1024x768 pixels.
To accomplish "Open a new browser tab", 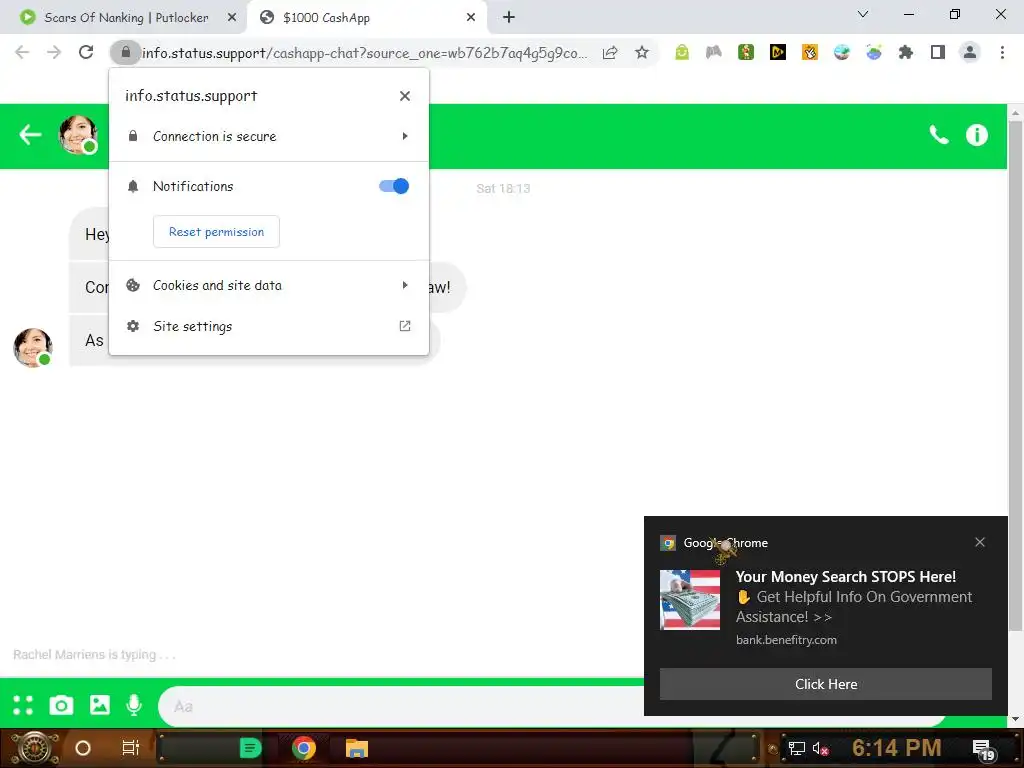I will [509, 18].
